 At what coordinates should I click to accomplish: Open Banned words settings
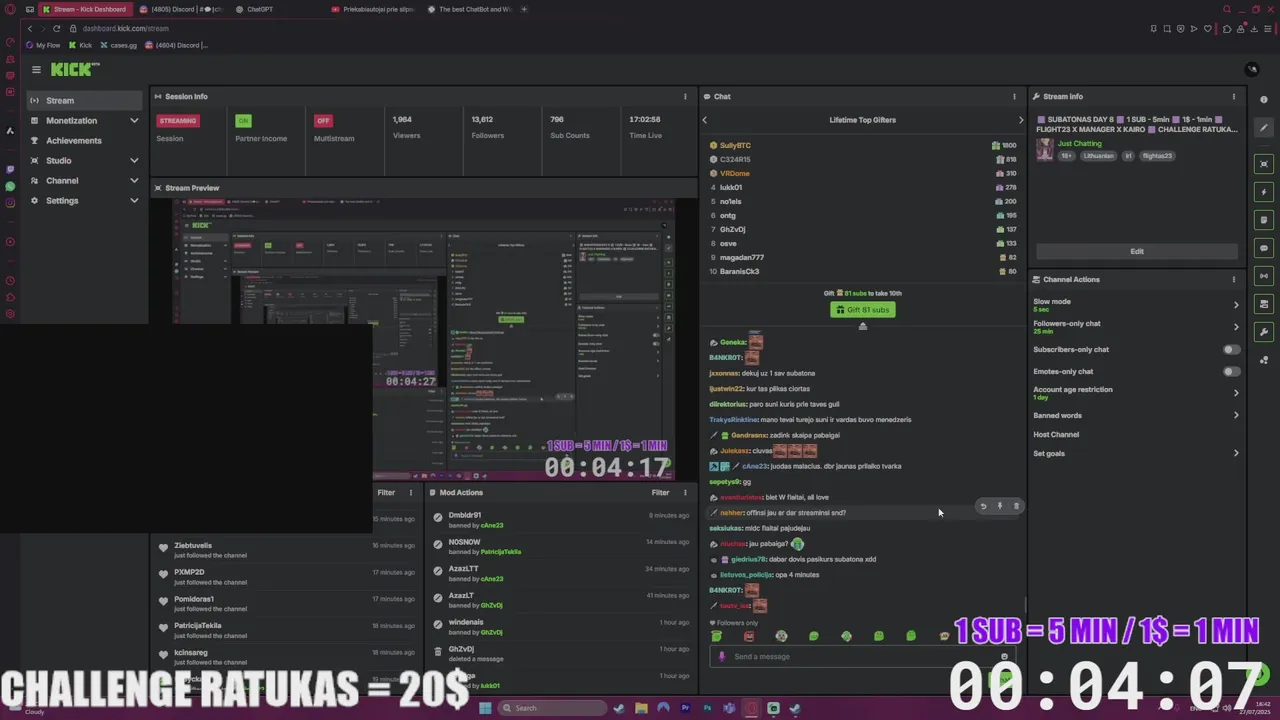[1136, 416]
